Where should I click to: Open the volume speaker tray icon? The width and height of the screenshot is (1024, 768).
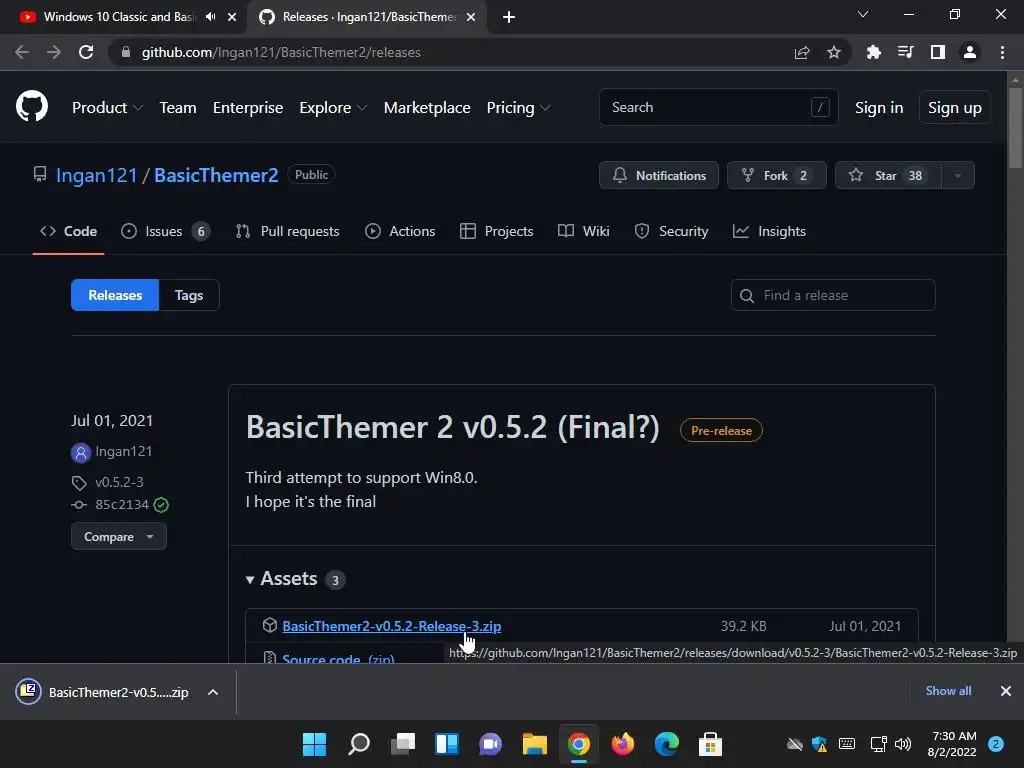tap(903, 744)
